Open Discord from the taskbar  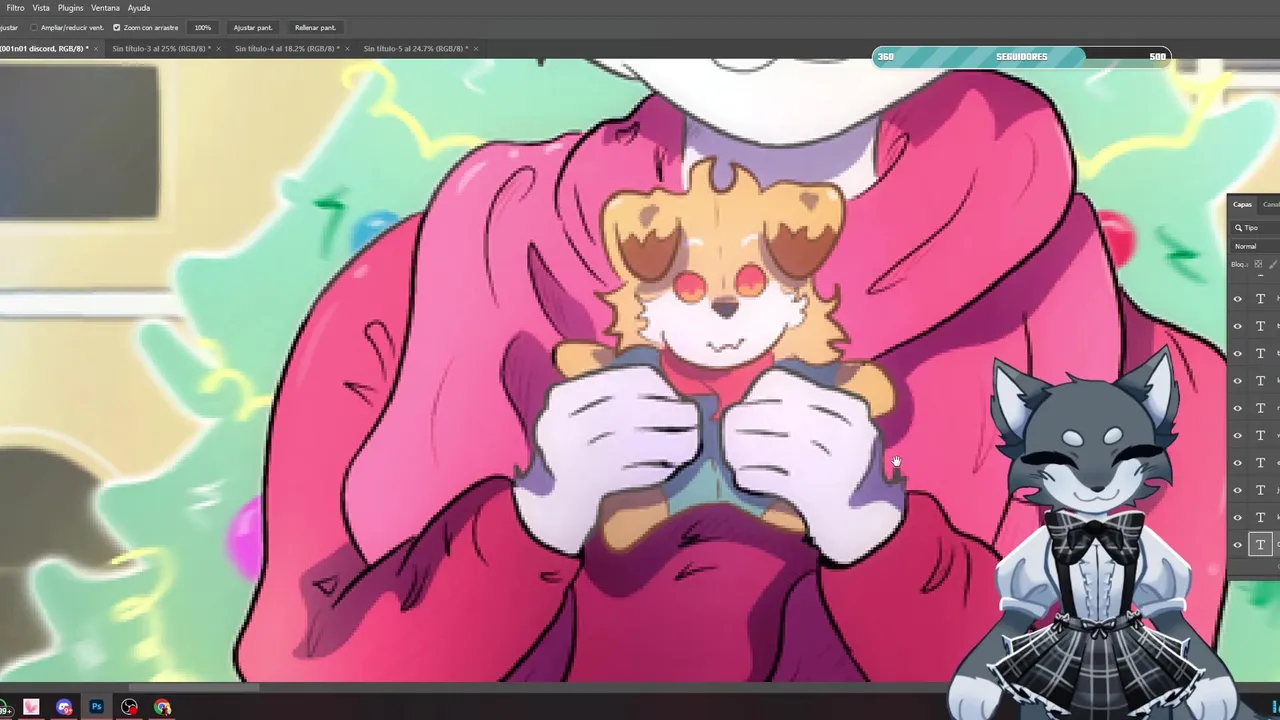click(x=64, y=707)
